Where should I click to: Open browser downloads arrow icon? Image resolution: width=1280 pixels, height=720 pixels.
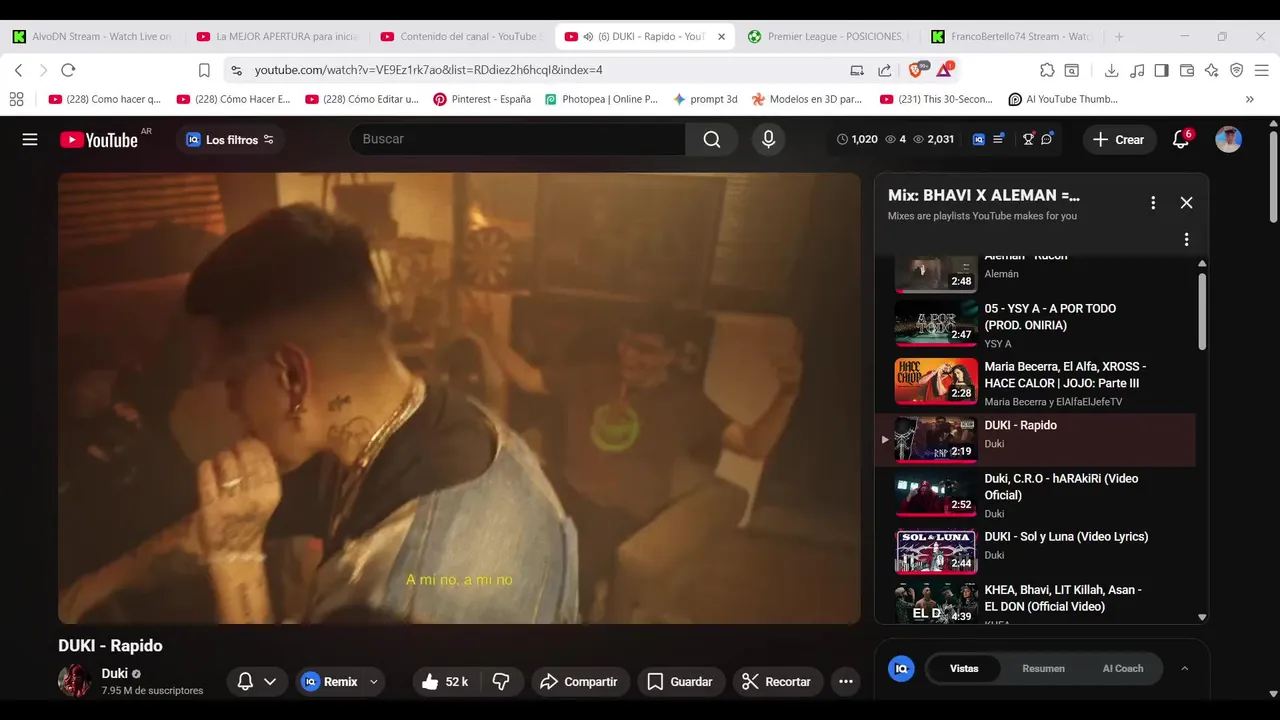click(x=1111, y=70)
